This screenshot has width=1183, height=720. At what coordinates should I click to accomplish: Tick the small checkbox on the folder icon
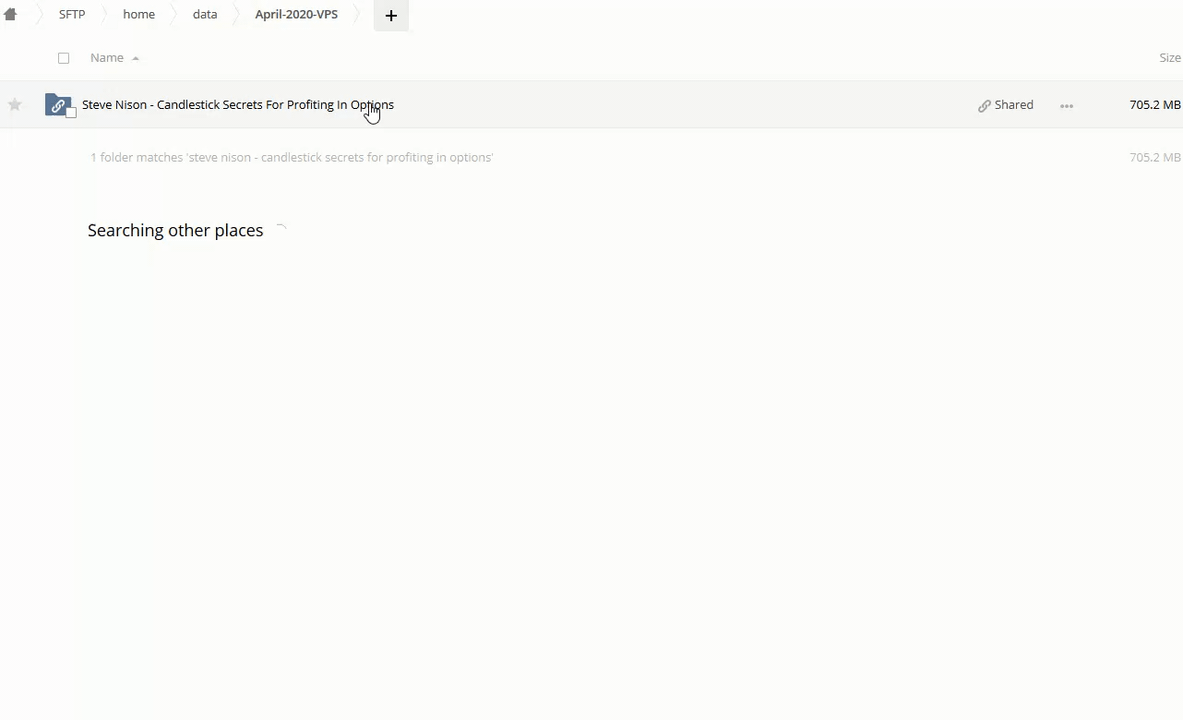[71, 113]
